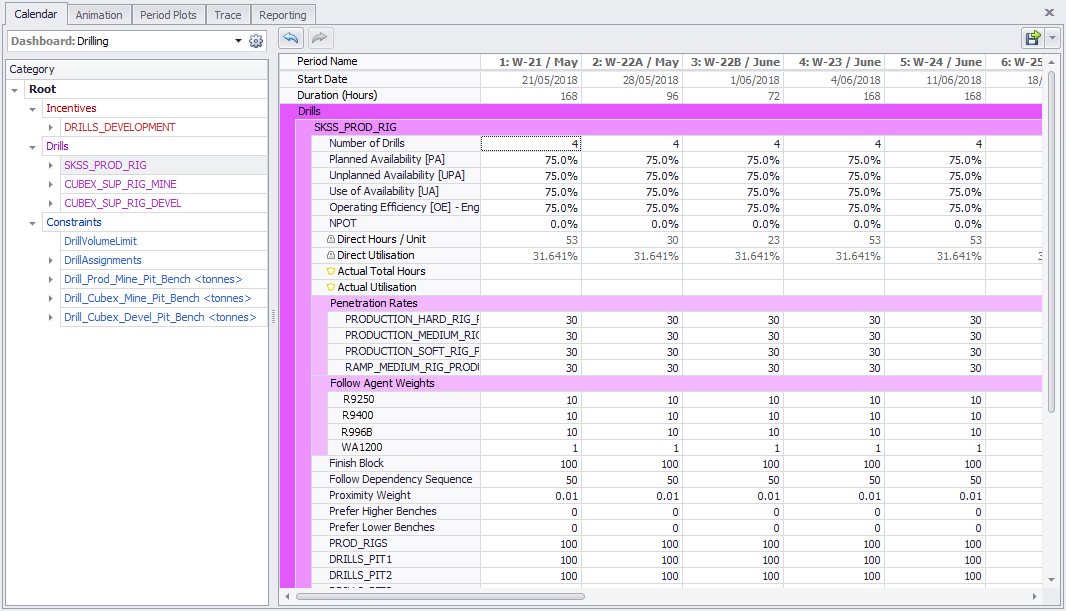
Task: Collapse the Incentives tree node
Action: pyautogui.click(x=33, y=108)
